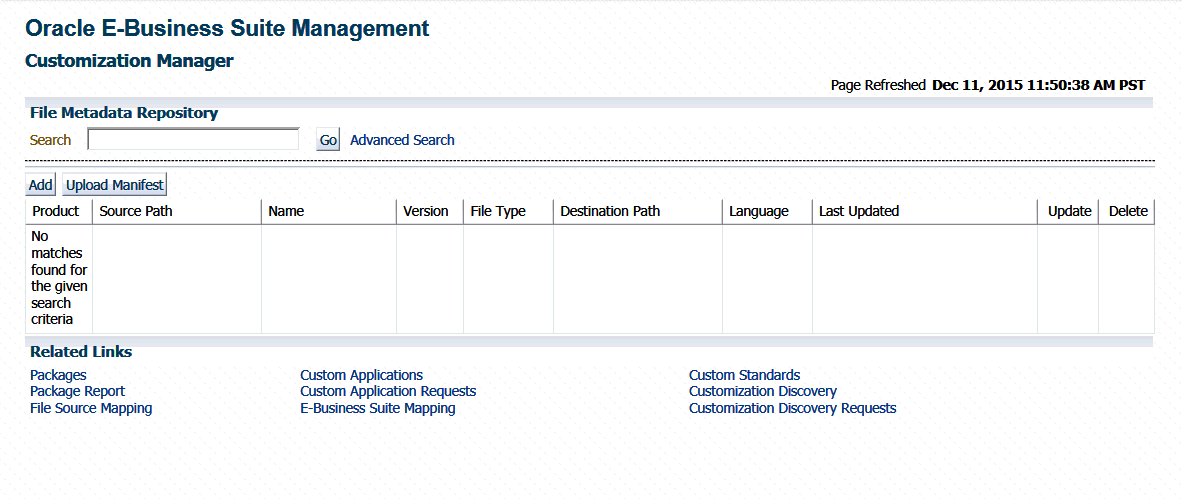Viewport: 1182px width, 499px height.
Task: Open the Advanced Search link
Action: [403, 139]
